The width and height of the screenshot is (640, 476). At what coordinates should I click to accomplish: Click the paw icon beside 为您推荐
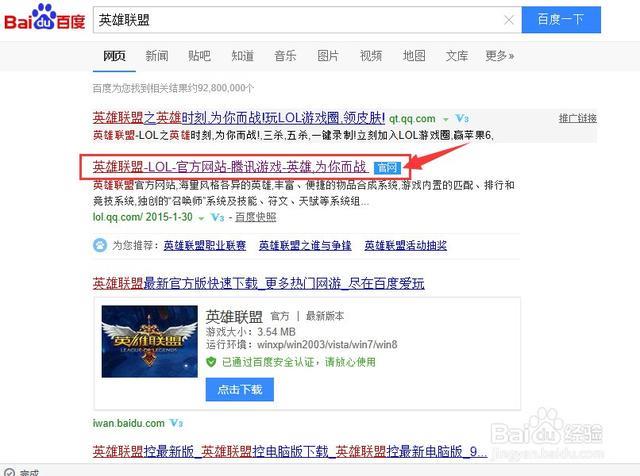pos(100,245)
